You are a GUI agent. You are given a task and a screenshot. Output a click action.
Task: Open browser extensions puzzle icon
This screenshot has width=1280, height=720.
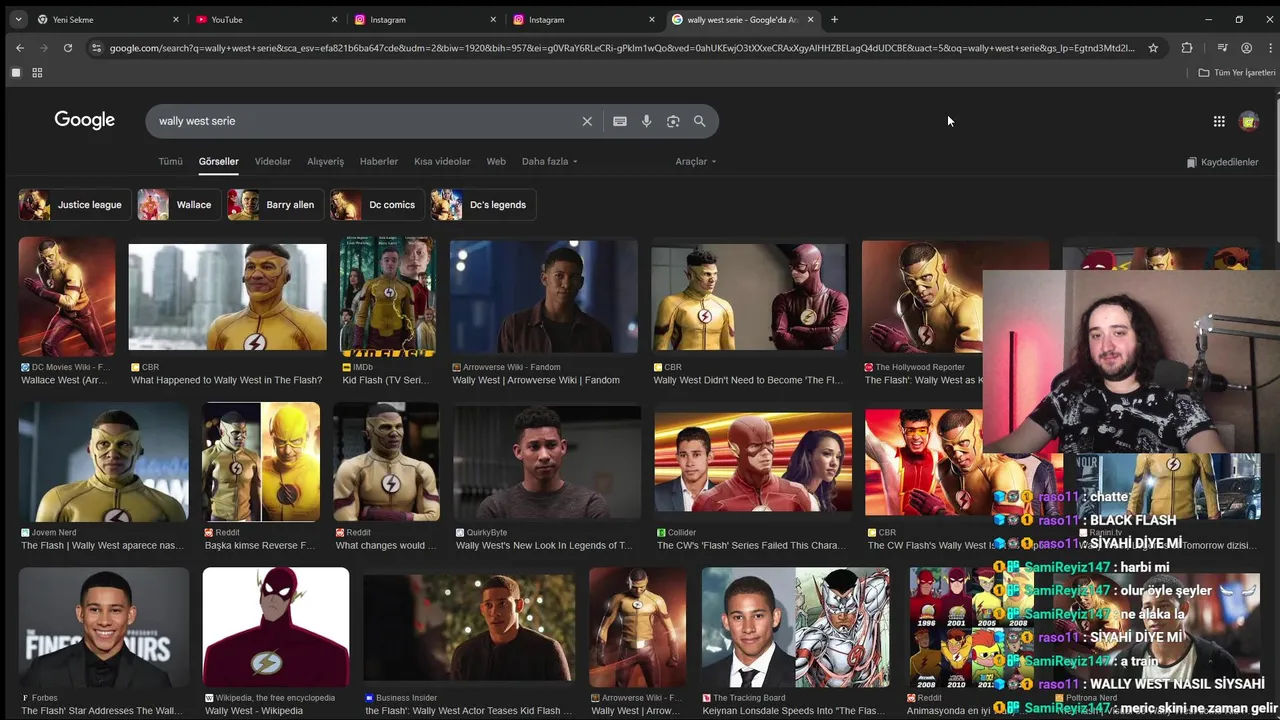1187,47
